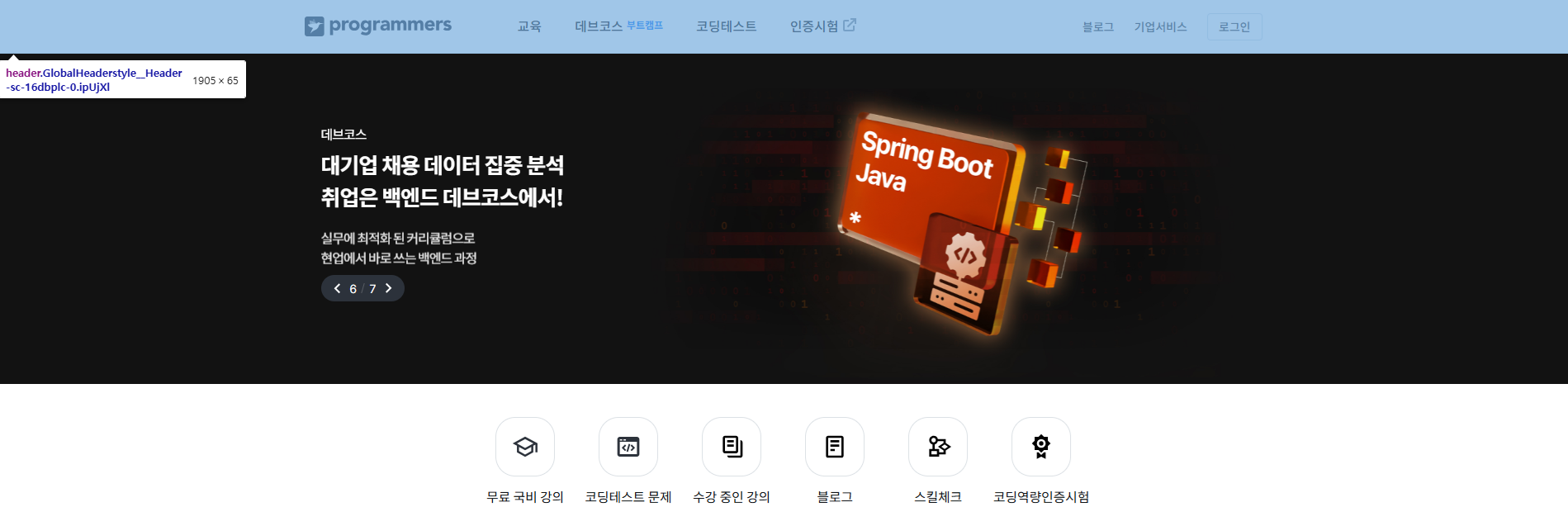This screenshot has width=1568, height=526.
Task: Go to the 코딩테스트 menu item
Action: coord(726,26)
